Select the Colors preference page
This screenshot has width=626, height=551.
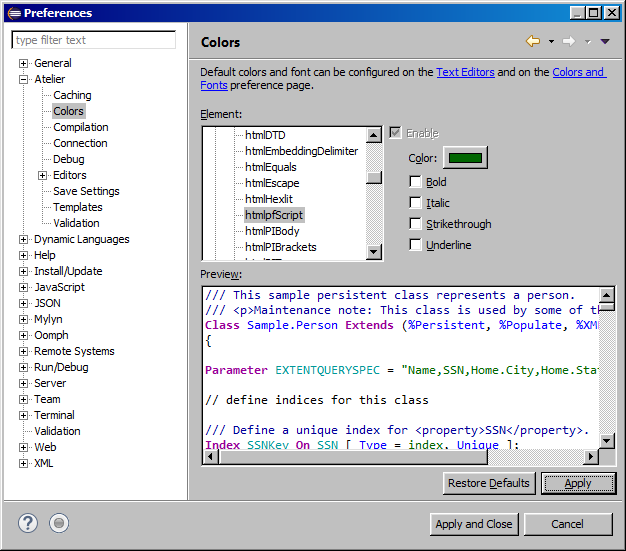point(68,111)
